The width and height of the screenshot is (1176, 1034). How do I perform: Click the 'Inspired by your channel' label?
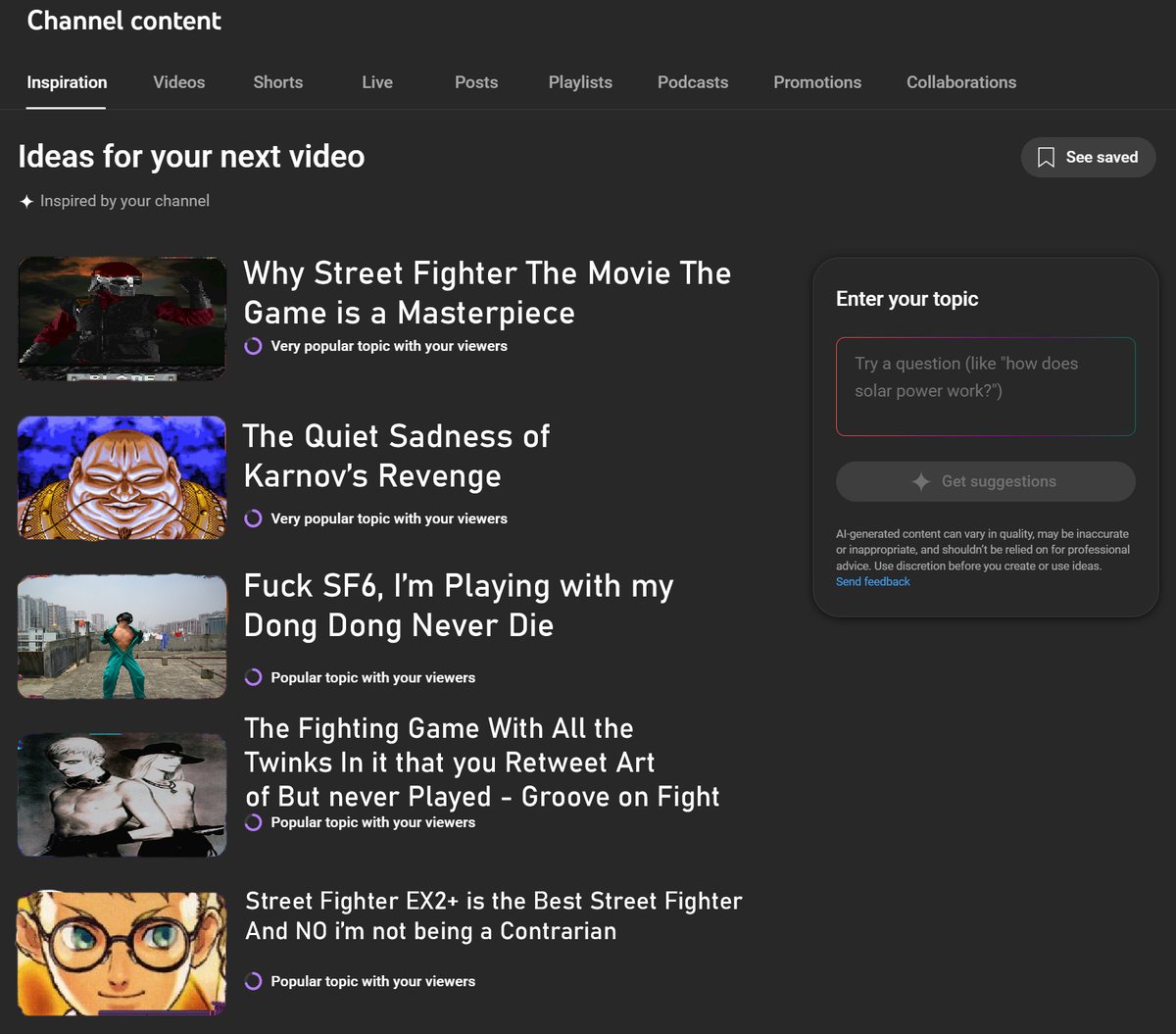tap(124, 201)
